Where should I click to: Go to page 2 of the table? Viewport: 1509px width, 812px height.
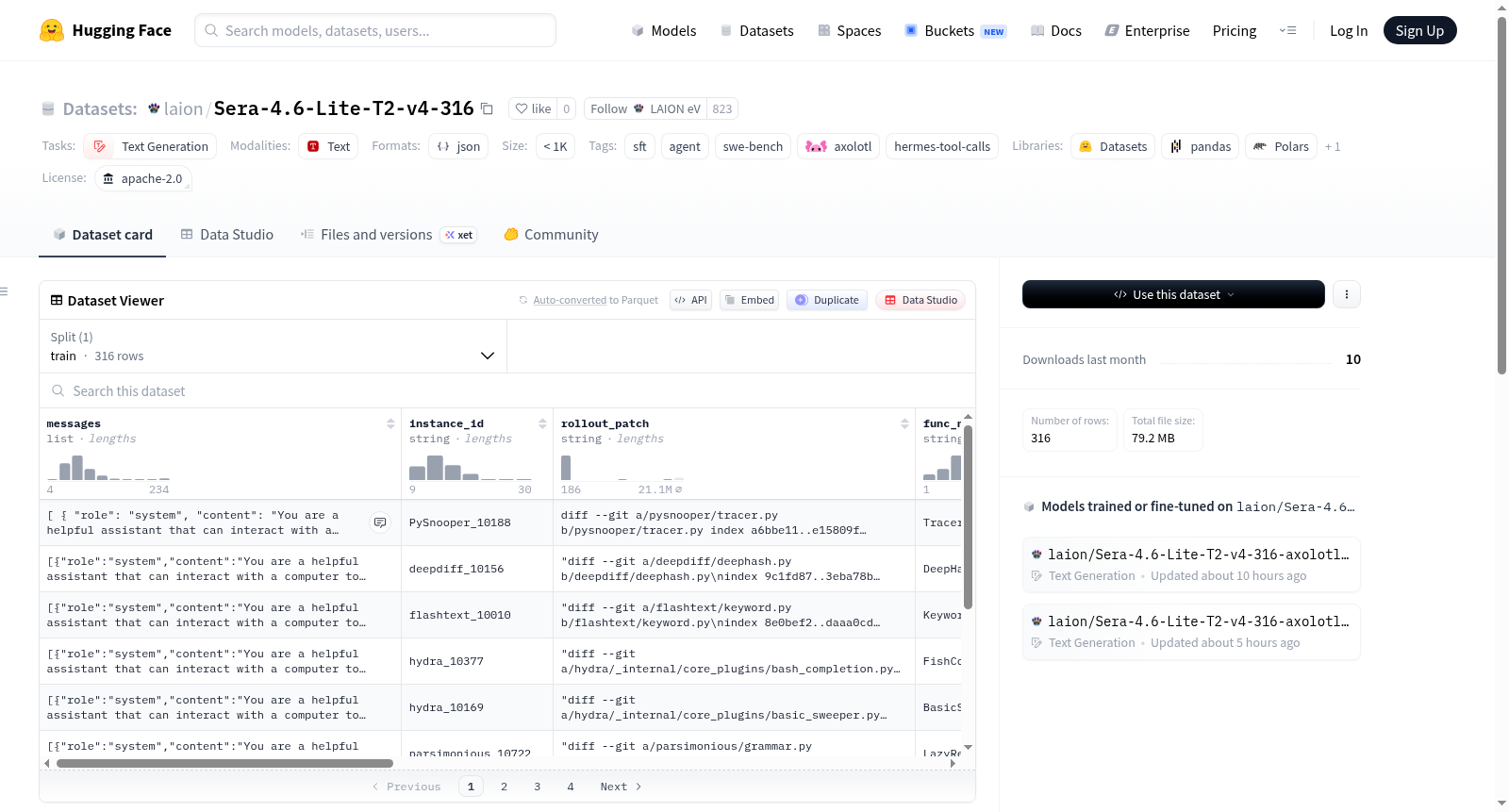click(504, 787)
